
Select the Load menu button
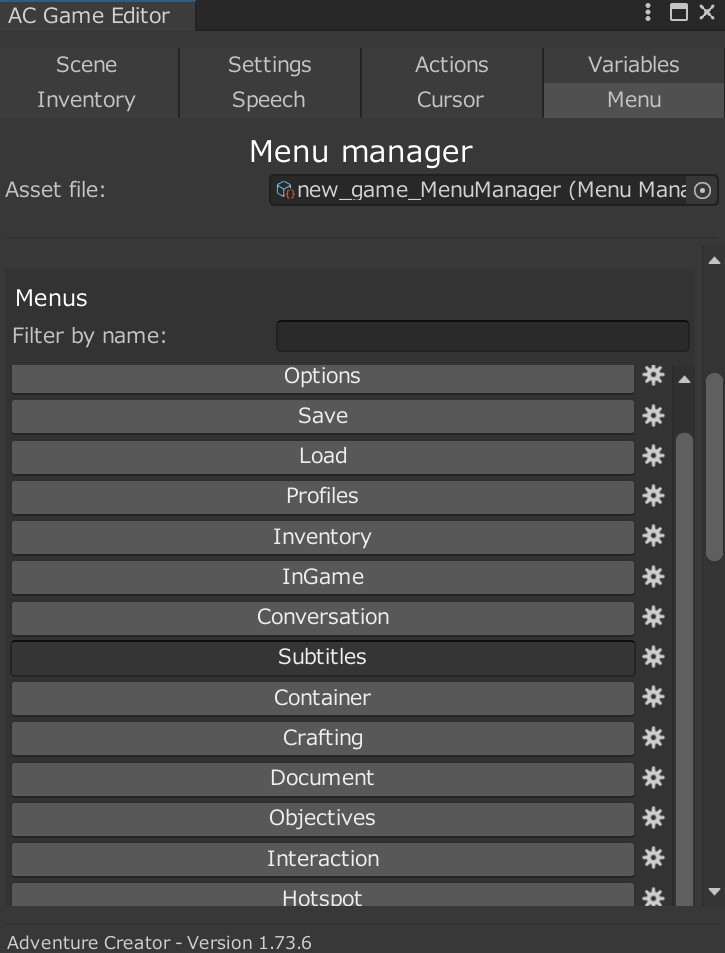pos(322,456)
